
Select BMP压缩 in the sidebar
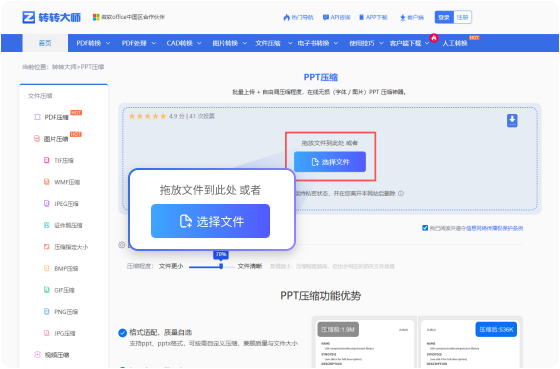click(61, 268)
